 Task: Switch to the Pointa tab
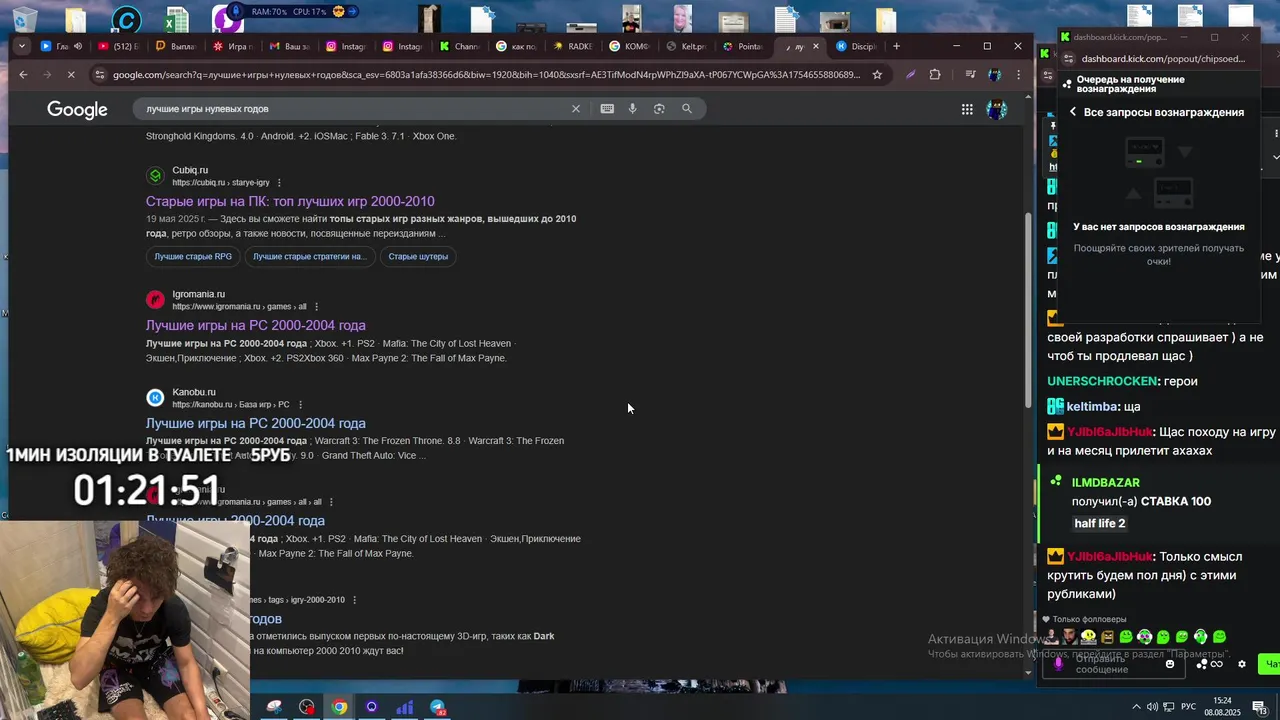point(743,46)
